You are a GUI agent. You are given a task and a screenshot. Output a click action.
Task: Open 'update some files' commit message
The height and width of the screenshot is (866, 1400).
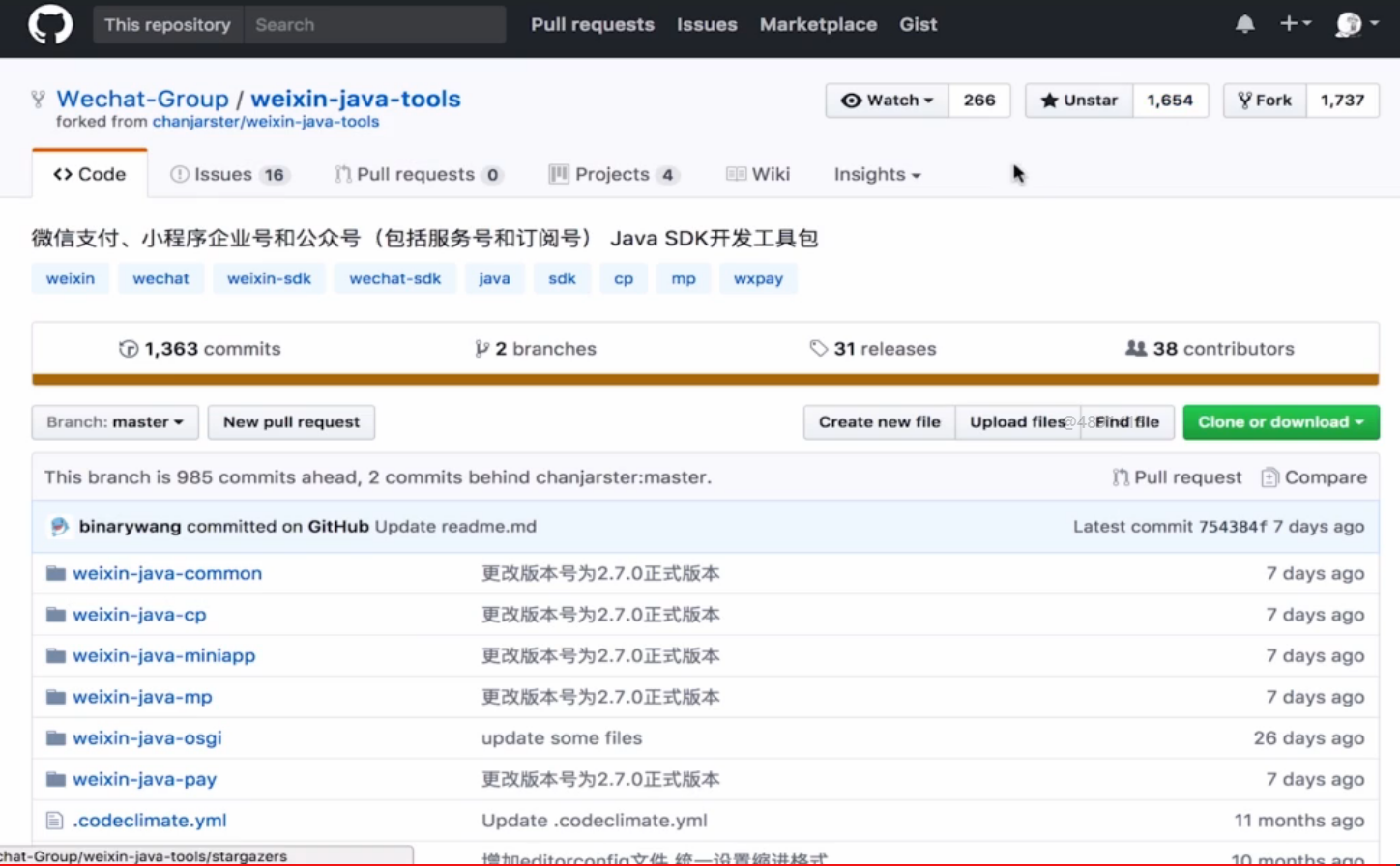coord(562,738)
